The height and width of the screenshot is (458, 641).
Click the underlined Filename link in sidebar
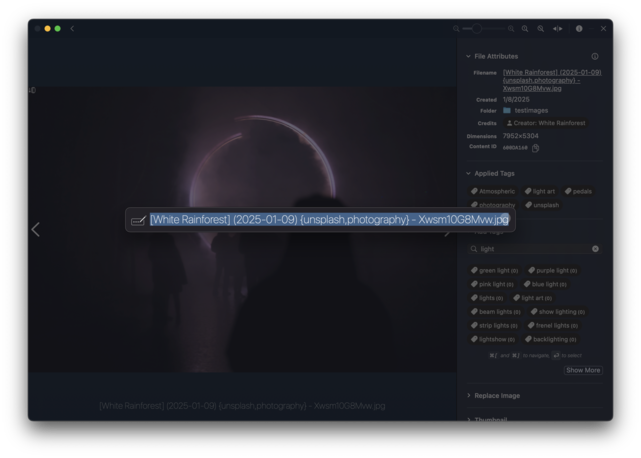coord(552,80)
